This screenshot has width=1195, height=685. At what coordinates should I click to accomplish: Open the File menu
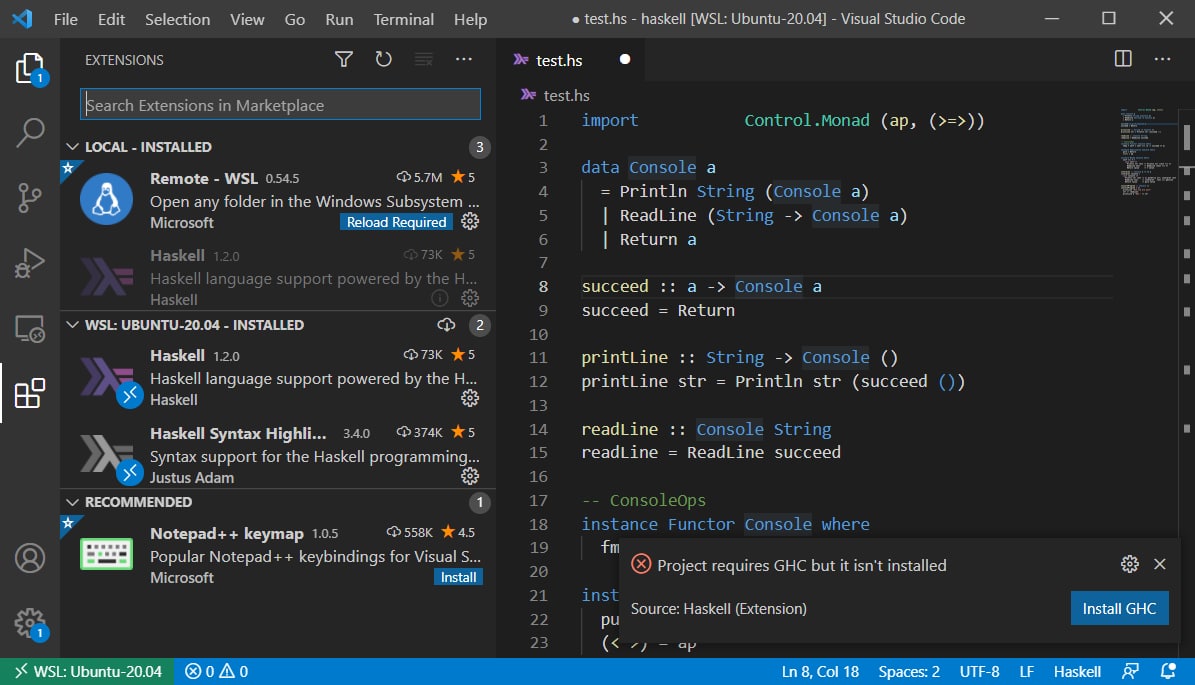[x=66, y=19]
